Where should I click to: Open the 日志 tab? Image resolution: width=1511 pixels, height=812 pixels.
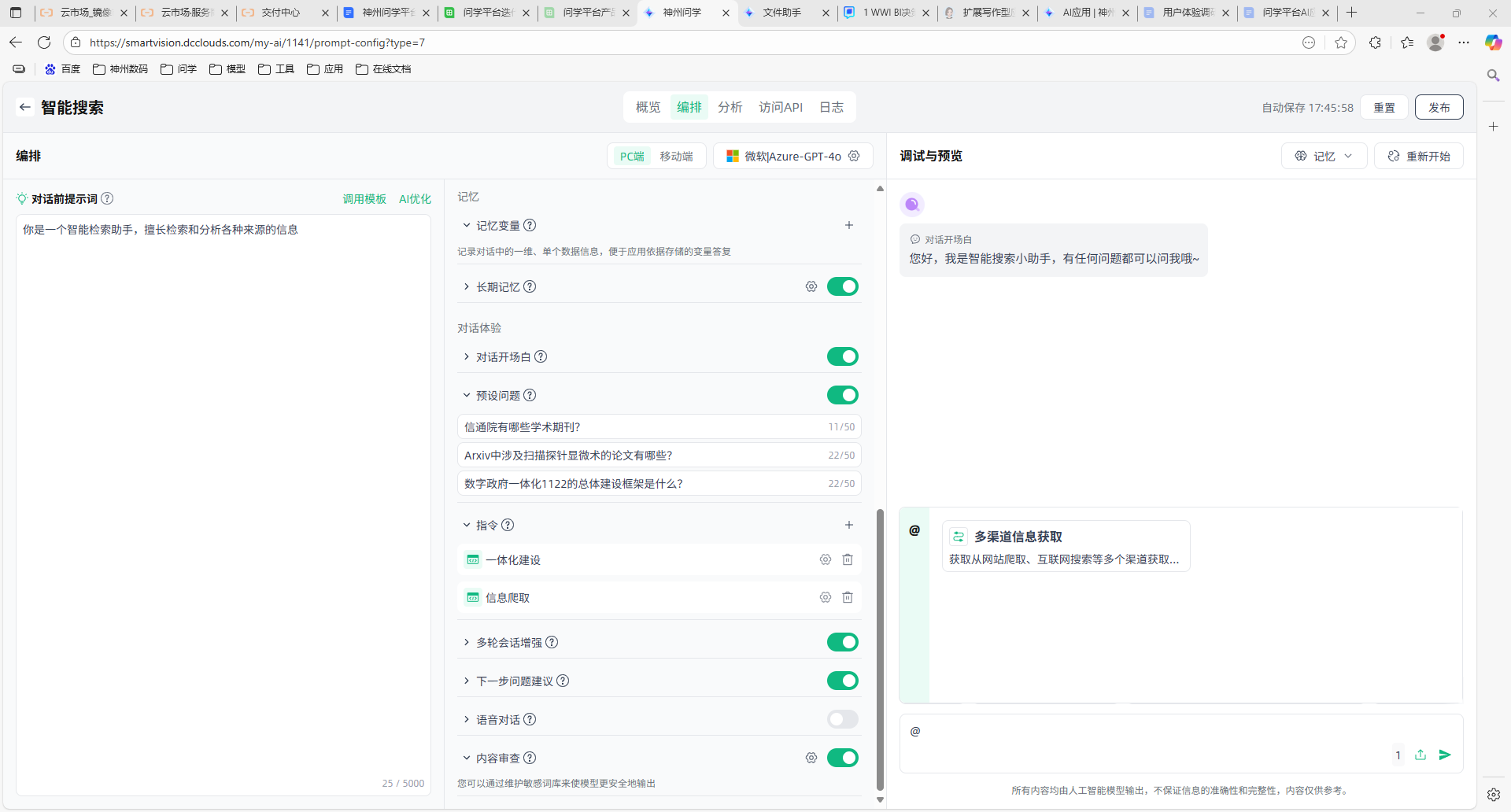(831, 107)
